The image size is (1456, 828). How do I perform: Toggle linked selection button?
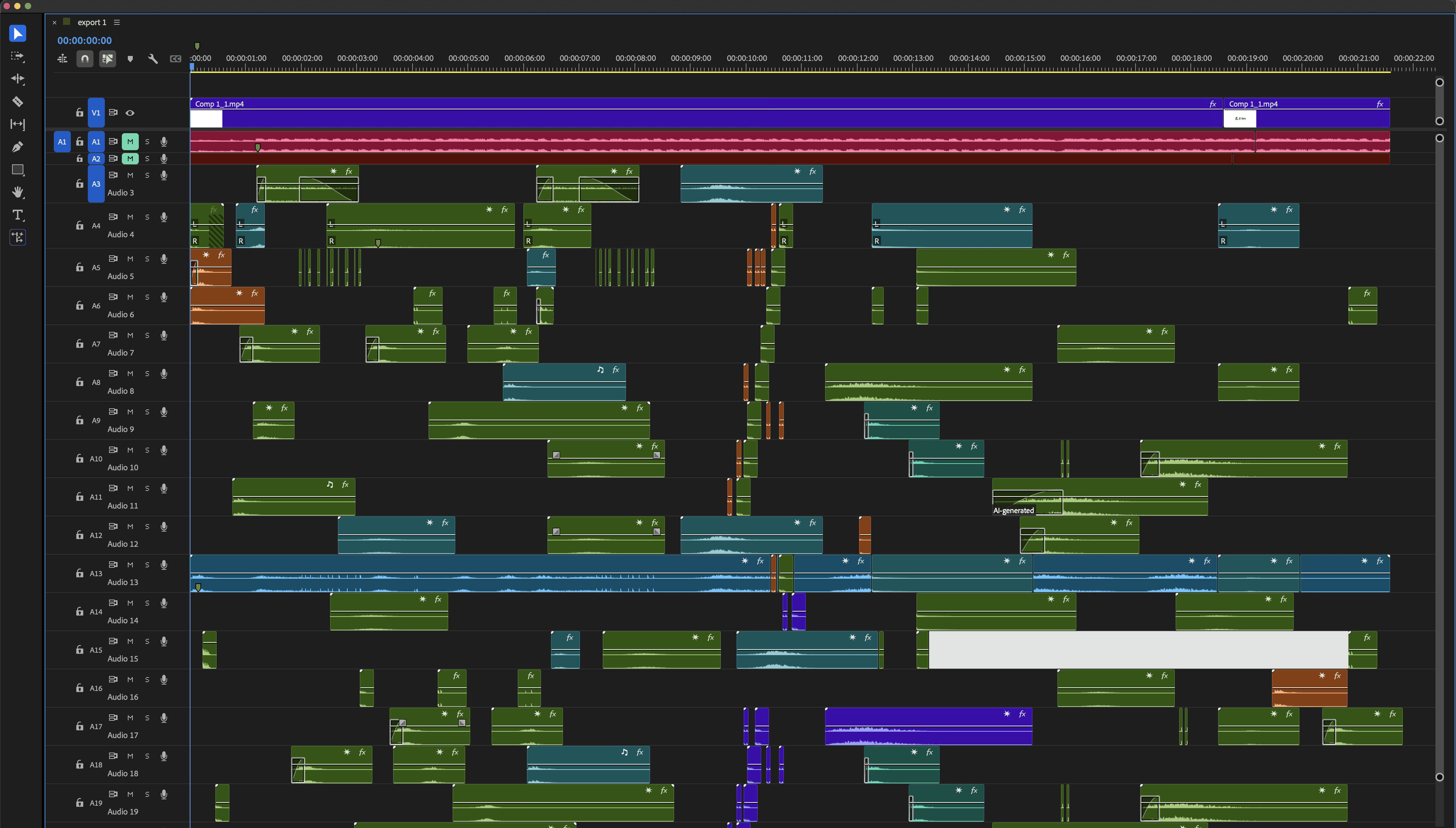click(x=107, y=58)
